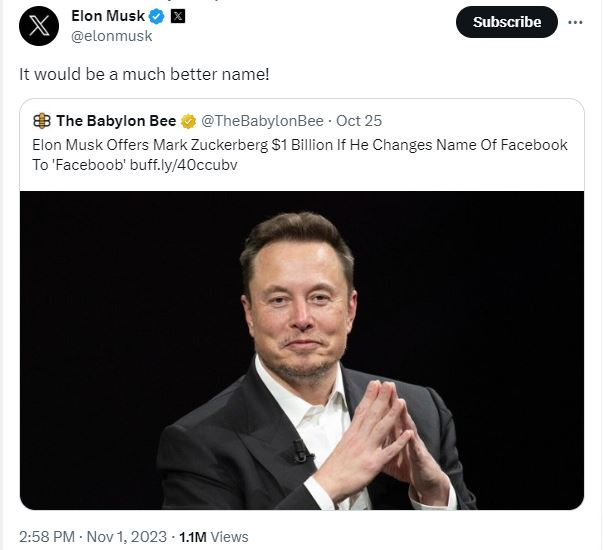Open the Oct 25 quoted post date
Screen dimensions: 603x550
click(359, 121)
